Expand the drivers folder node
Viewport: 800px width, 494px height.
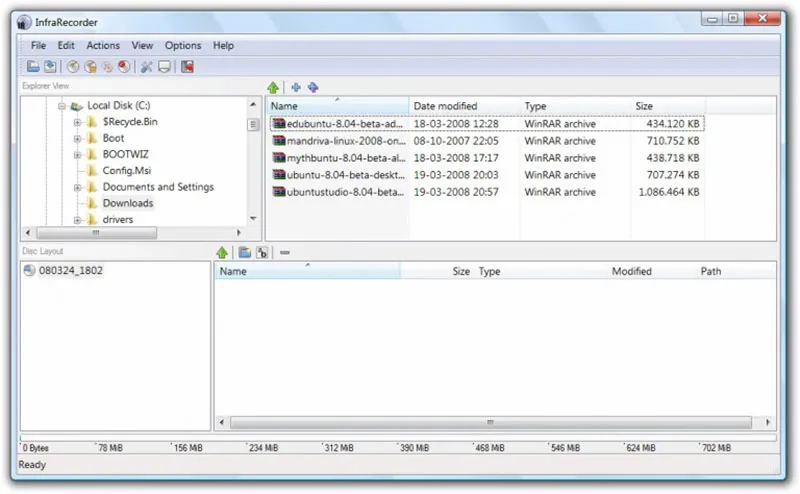coord(78,220)
